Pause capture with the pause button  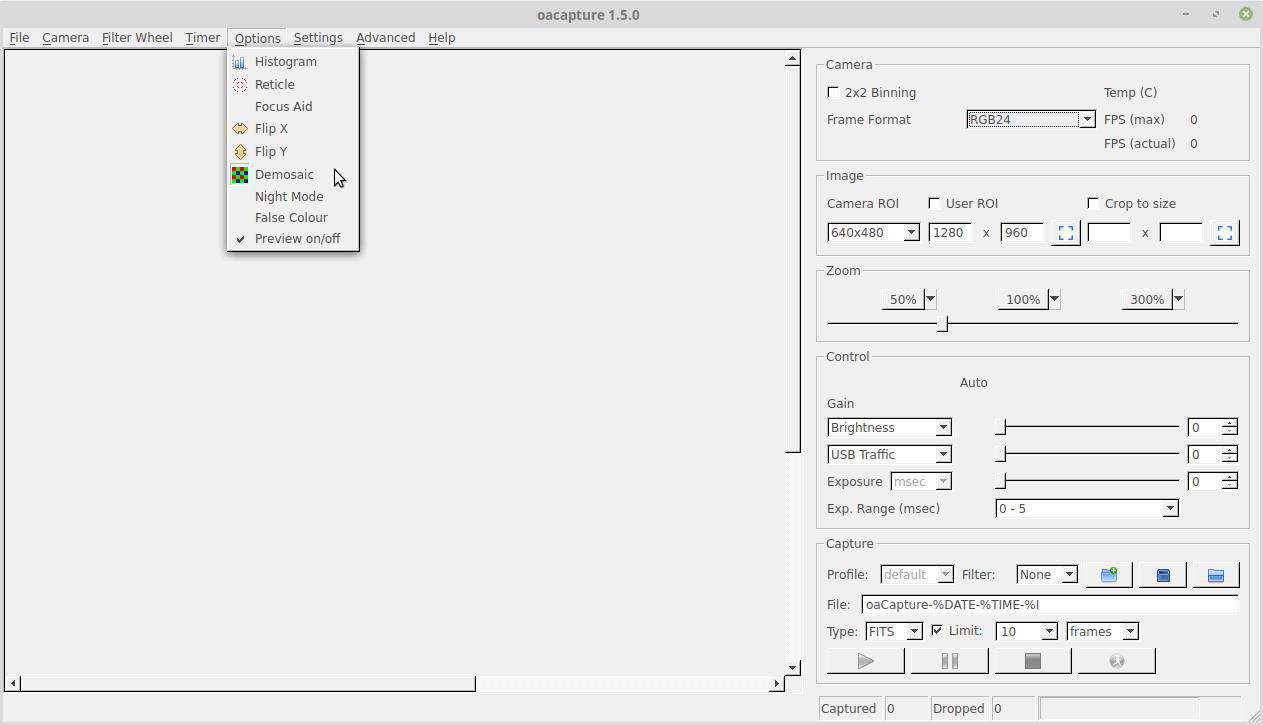[x=950, y=661]
